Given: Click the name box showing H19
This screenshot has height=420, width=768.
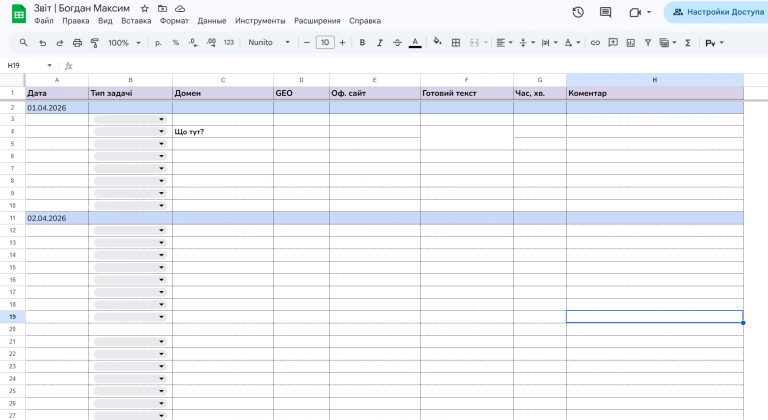Looking at the screenshot, I should [x=29, y=65].
